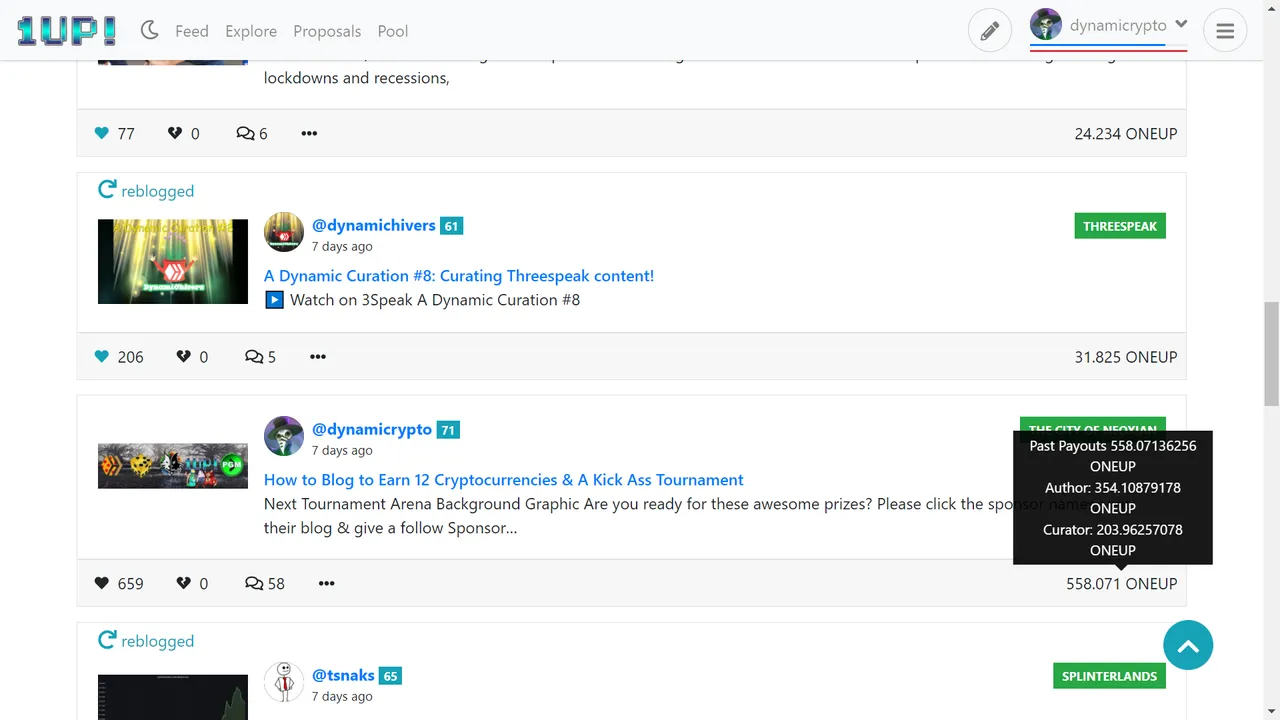Open comments on the post with 6 replies

point(252,133)
